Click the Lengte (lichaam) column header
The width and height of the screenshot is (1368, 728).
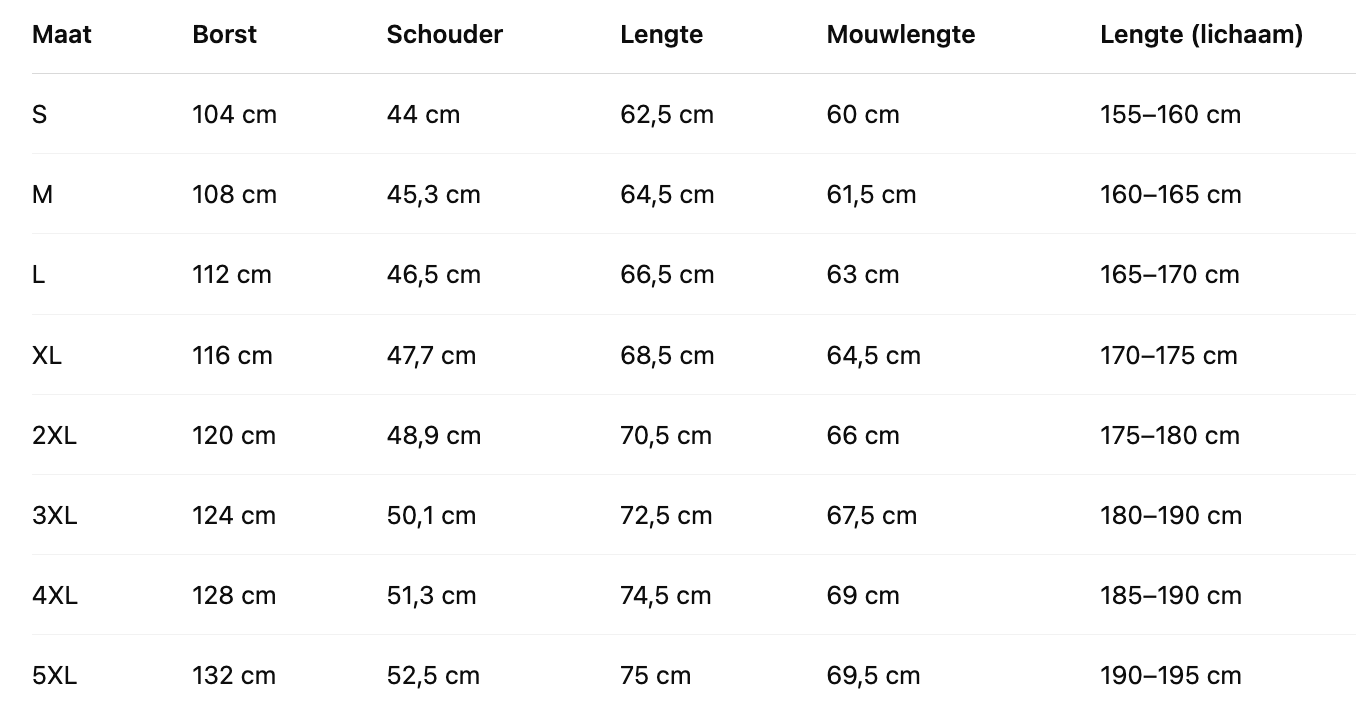(x=1201, y=34)
